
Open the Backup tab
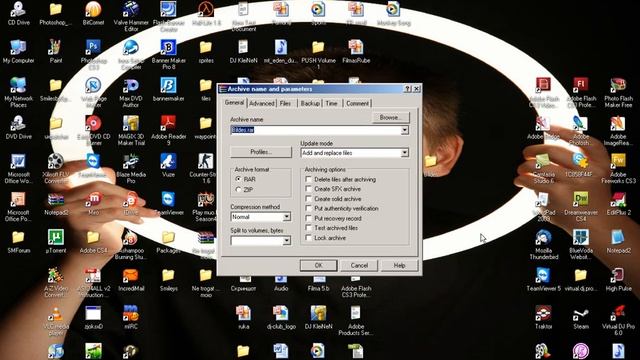click(310, 104)
